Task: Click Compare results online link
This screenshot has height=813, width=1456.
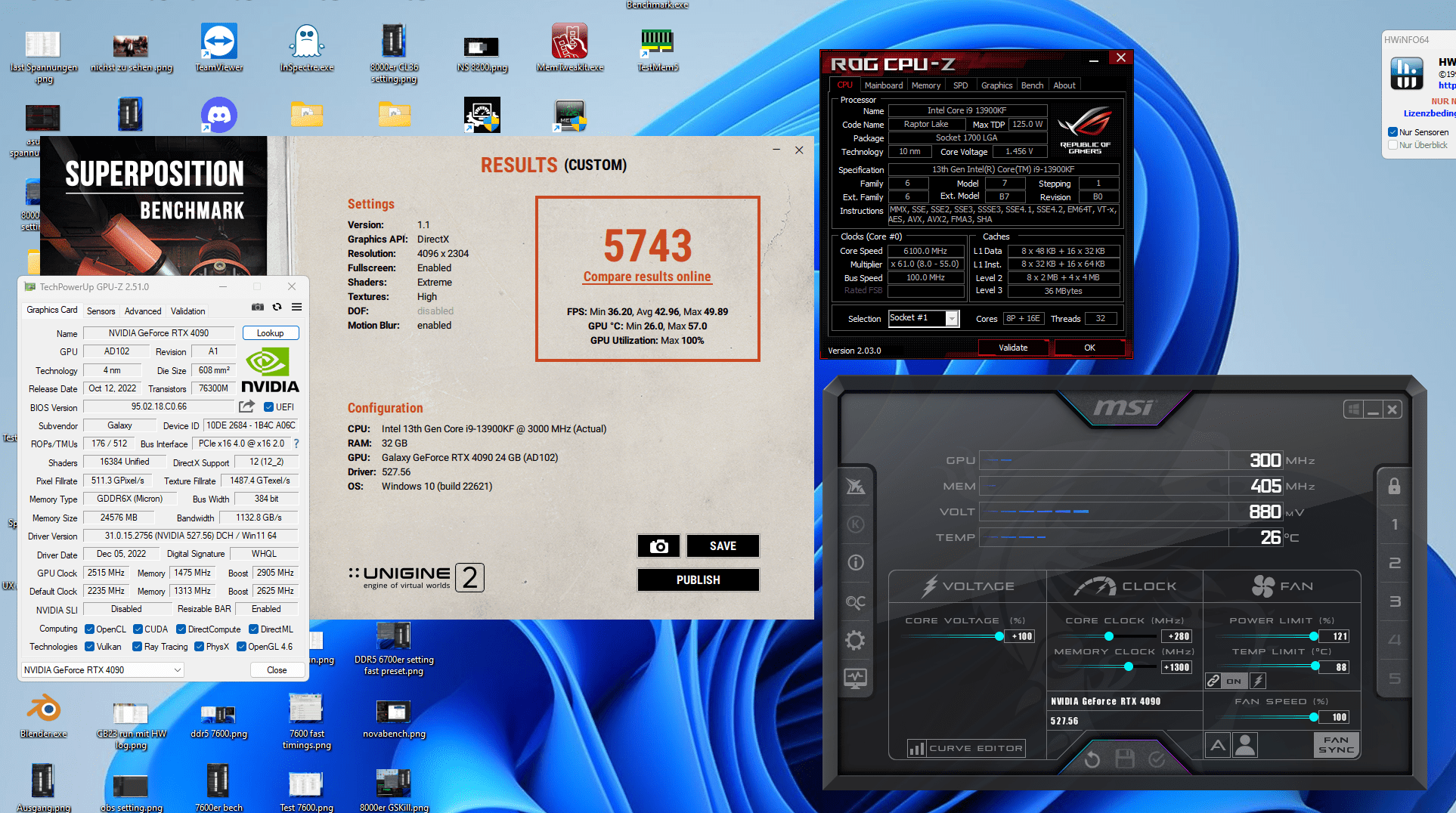Action: pyautogui.click(x=647, y=277)
